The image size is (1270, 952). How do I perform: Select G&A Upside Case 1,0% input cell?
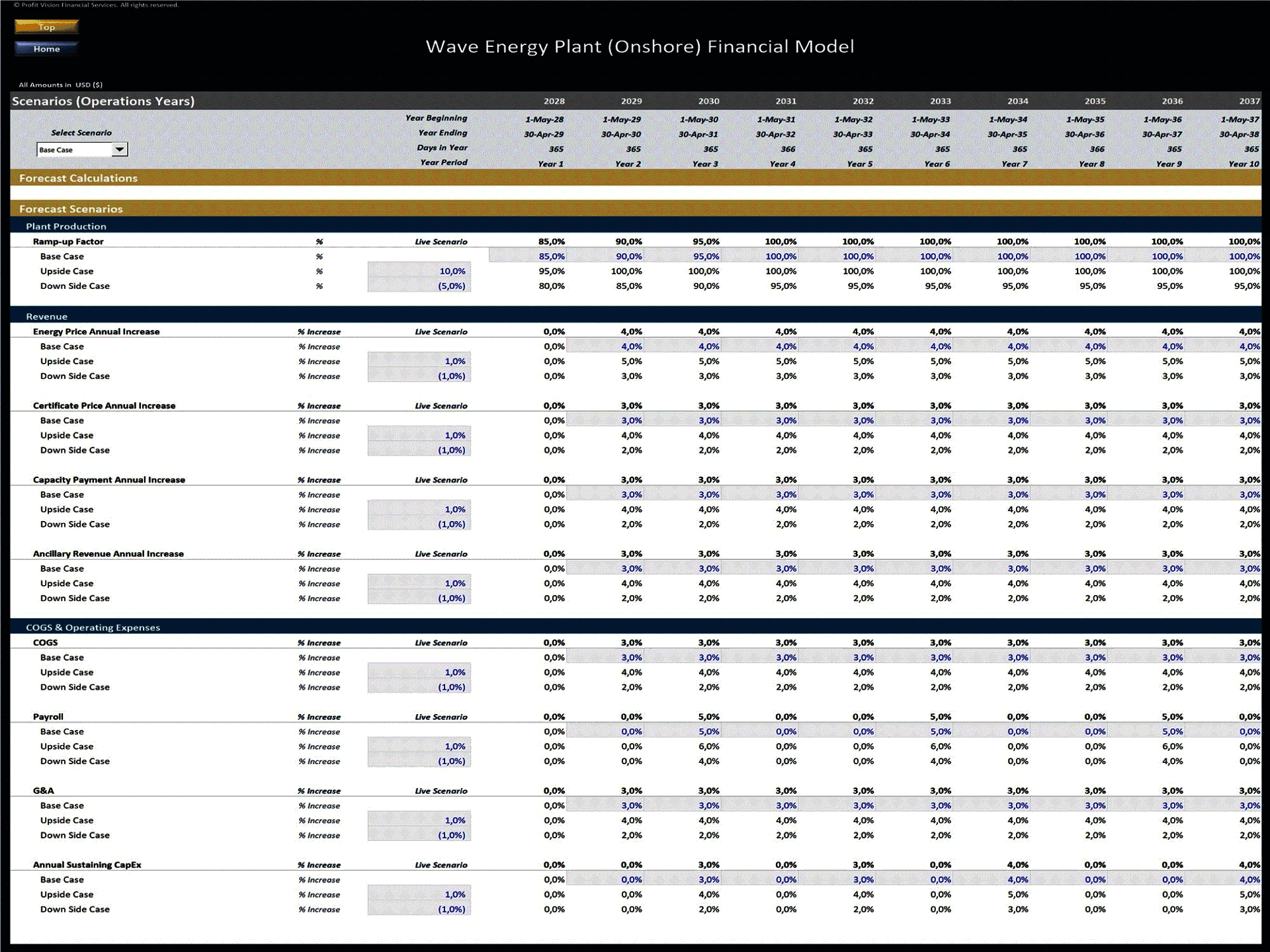point(419,820)
